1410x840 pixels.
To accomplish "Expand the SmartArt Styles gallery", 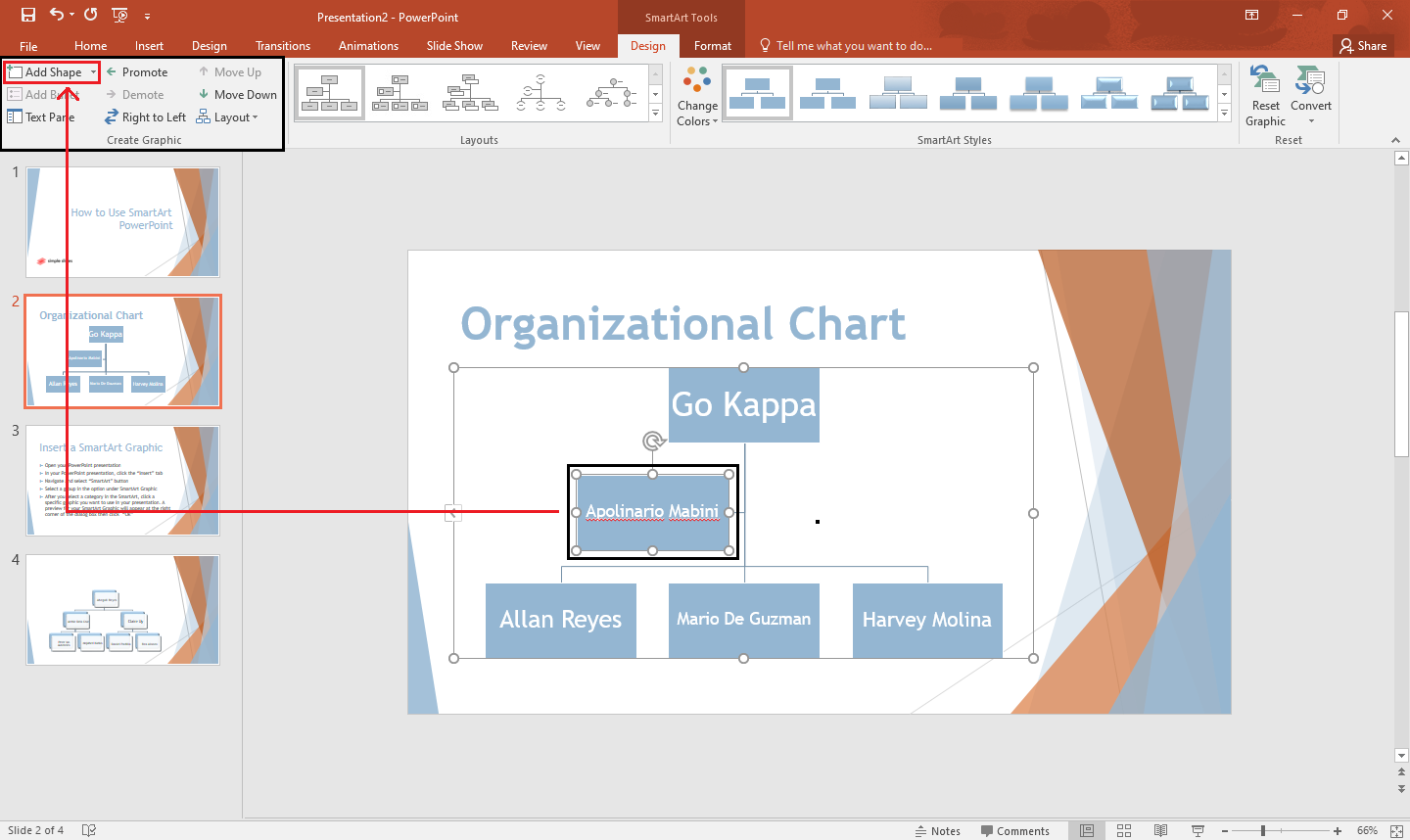I will pyautogui.click(x=1224, y=112).
